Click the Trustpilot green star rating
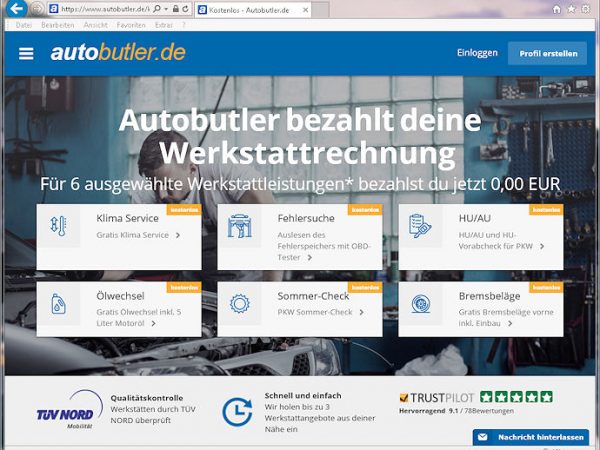600x450 pixels. [516, 397]
